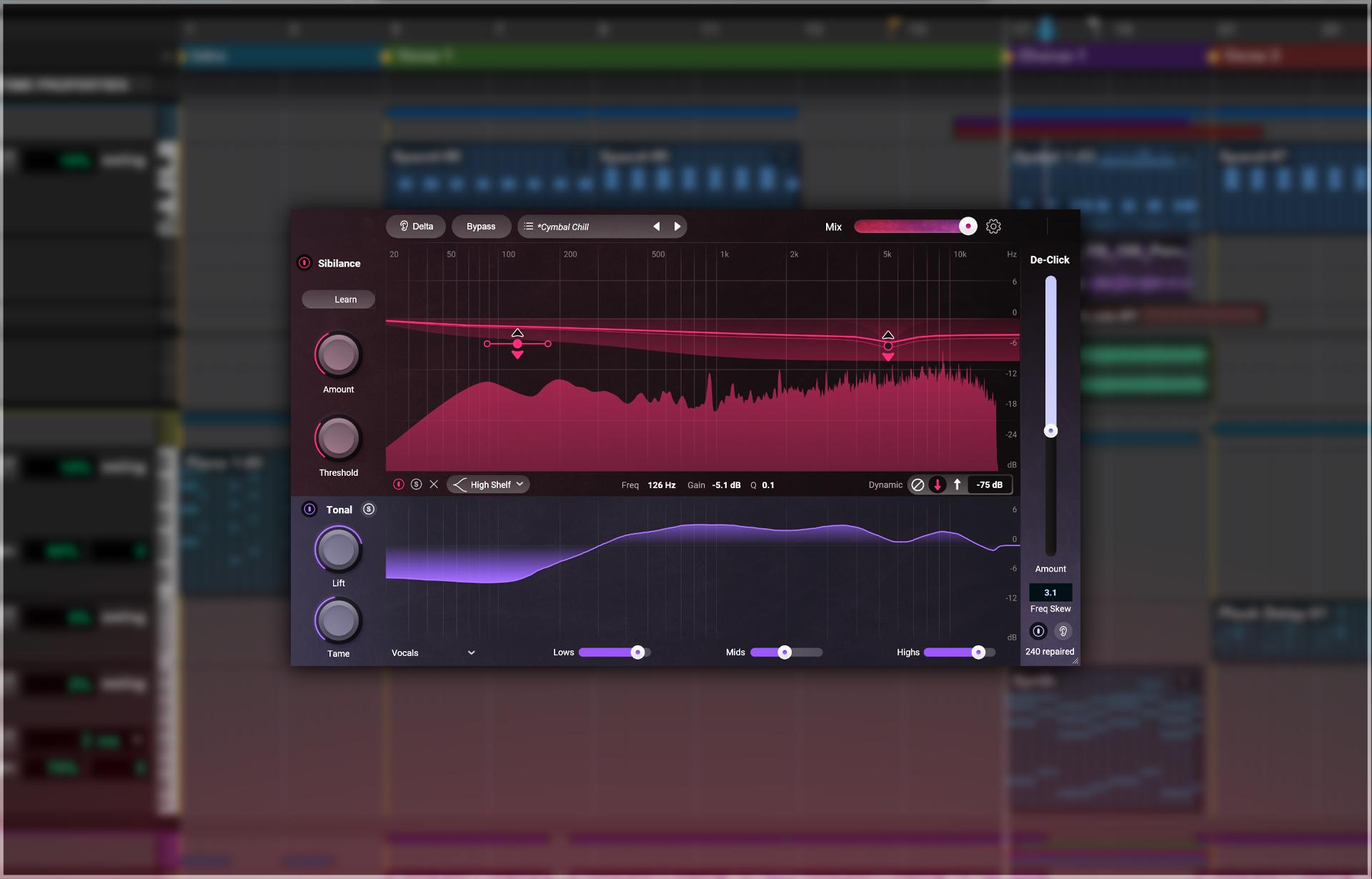Screen dimensions: 1372x879
Task: Solo the selected EQ band
Action: tap(417, 485)
